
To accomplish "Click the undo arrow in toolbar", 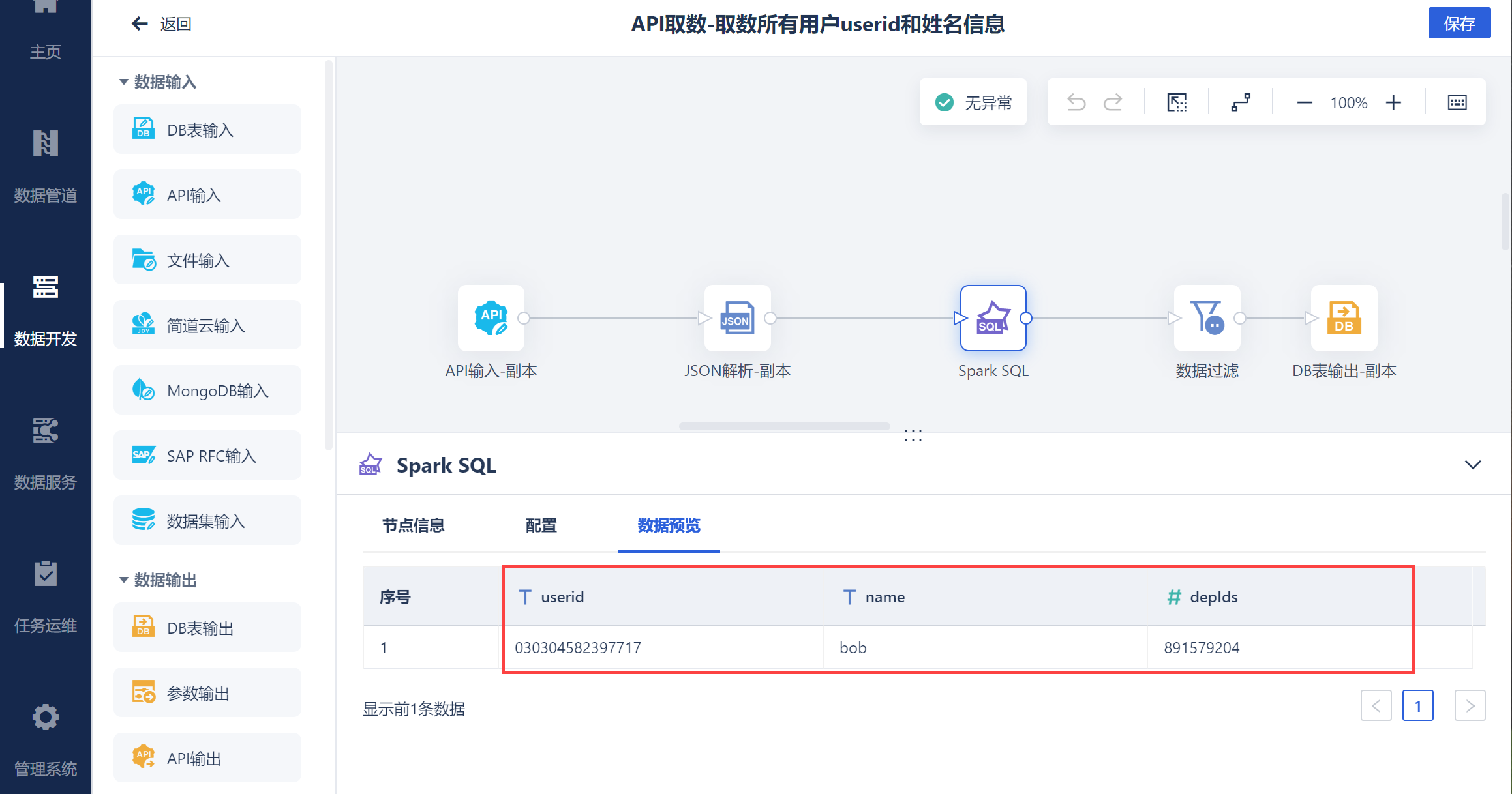I will [1076, 102].
